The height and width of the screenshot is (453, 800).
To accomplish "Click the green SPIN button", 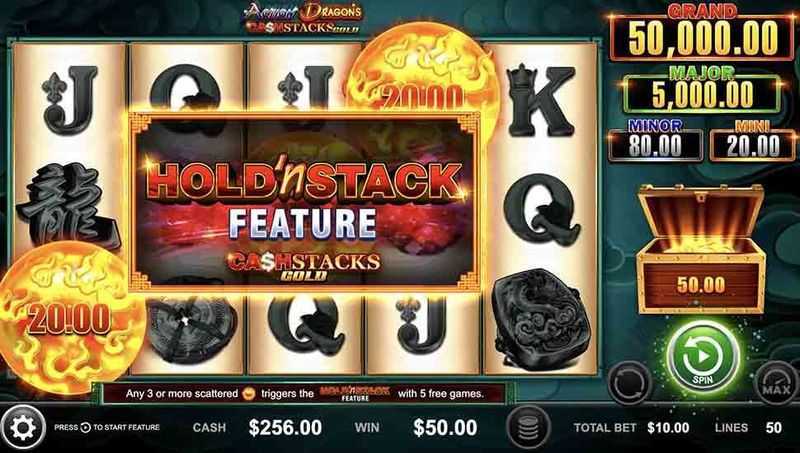I will coord(703,357).
